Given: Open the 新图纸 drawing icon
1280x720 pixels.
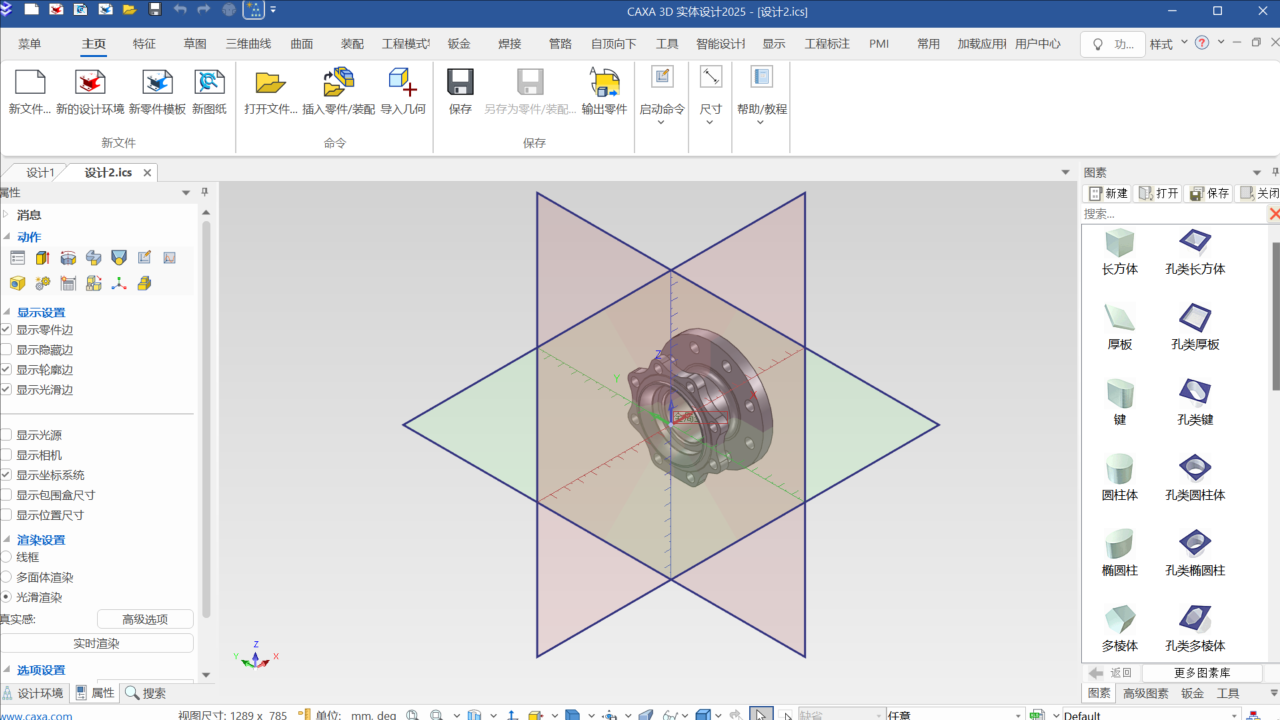Looking at the screenshot, I should pyautogui.click(x=209, y=82).
